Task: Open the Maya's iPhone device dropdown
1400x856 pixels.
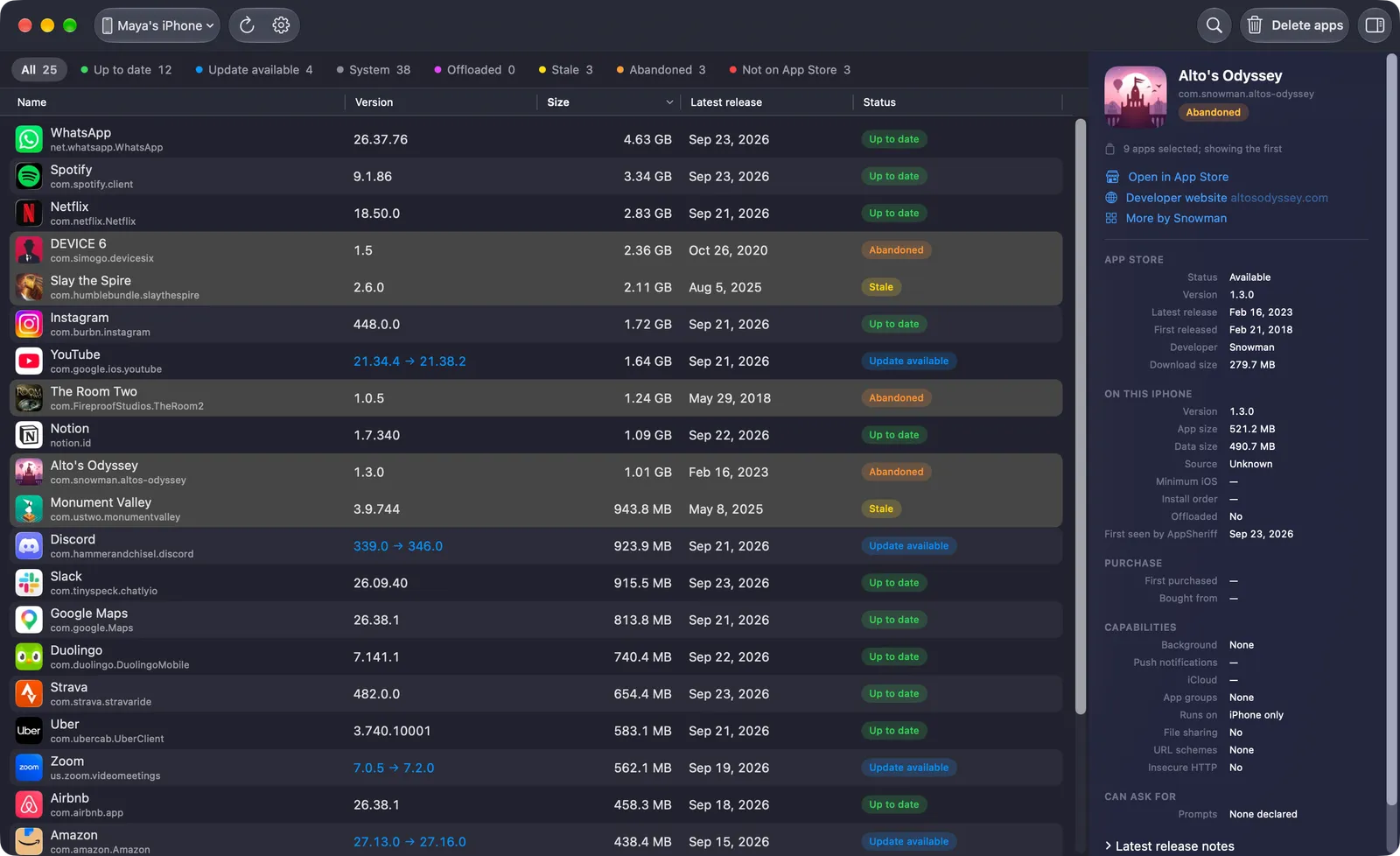Action: click(x=157, y=25)
